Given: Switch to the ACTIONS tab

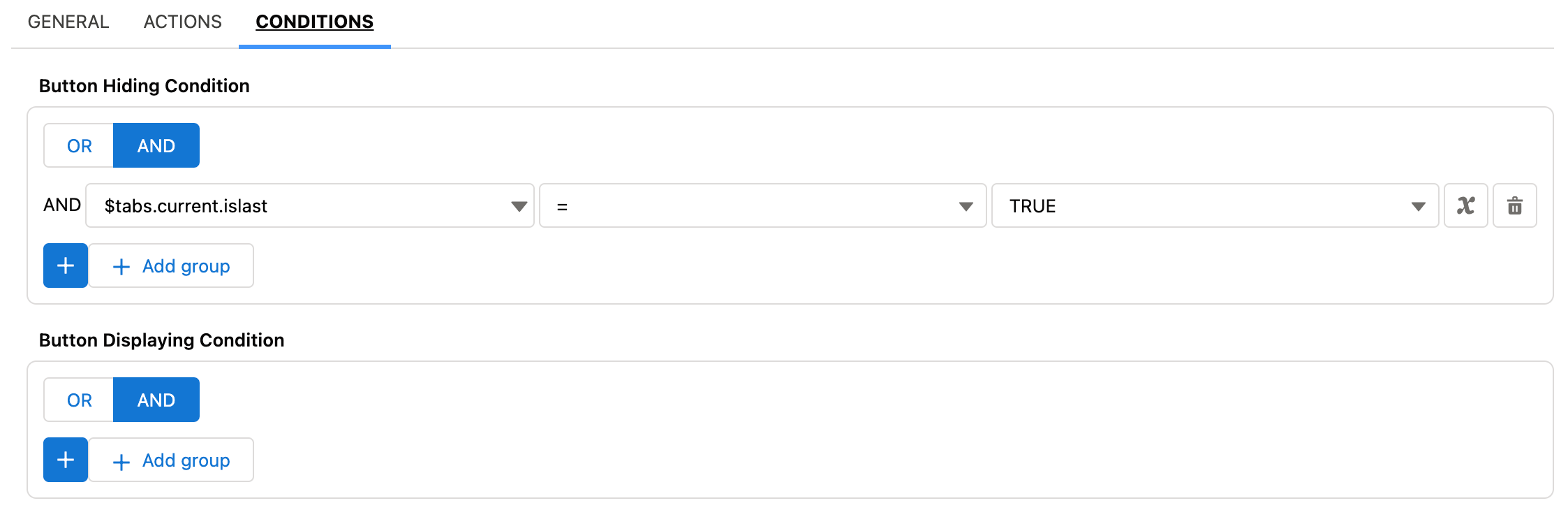Looking at the screenshot, I should [182, 22].
